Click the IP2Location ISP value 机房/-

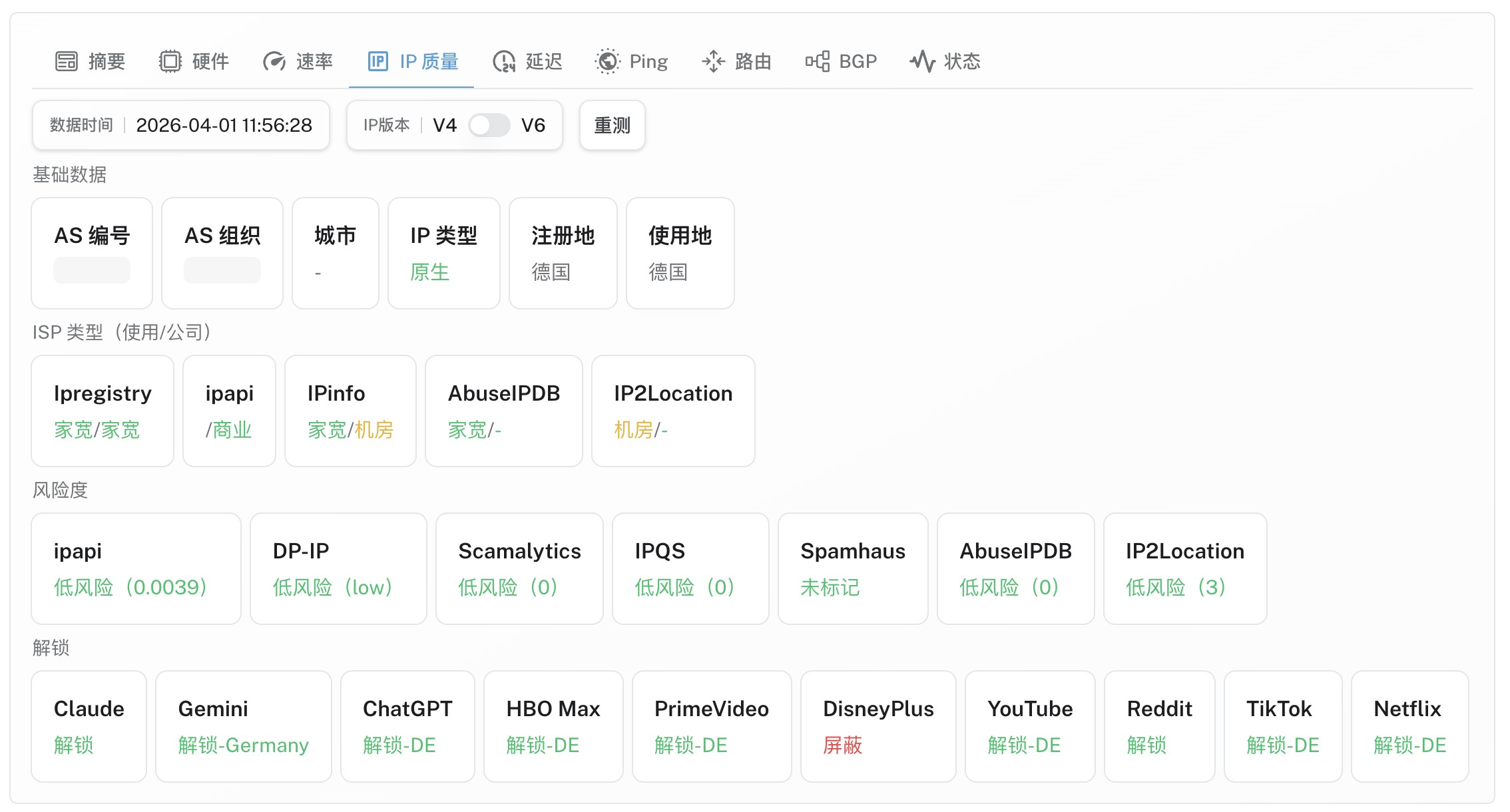(640, 429)
